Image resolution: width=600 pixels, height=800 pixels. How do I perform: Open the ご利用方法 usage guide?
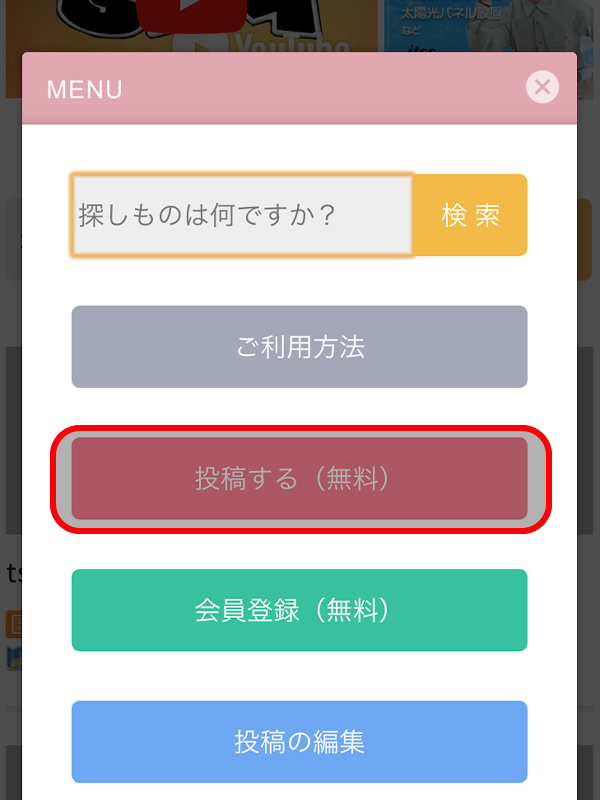299,347
